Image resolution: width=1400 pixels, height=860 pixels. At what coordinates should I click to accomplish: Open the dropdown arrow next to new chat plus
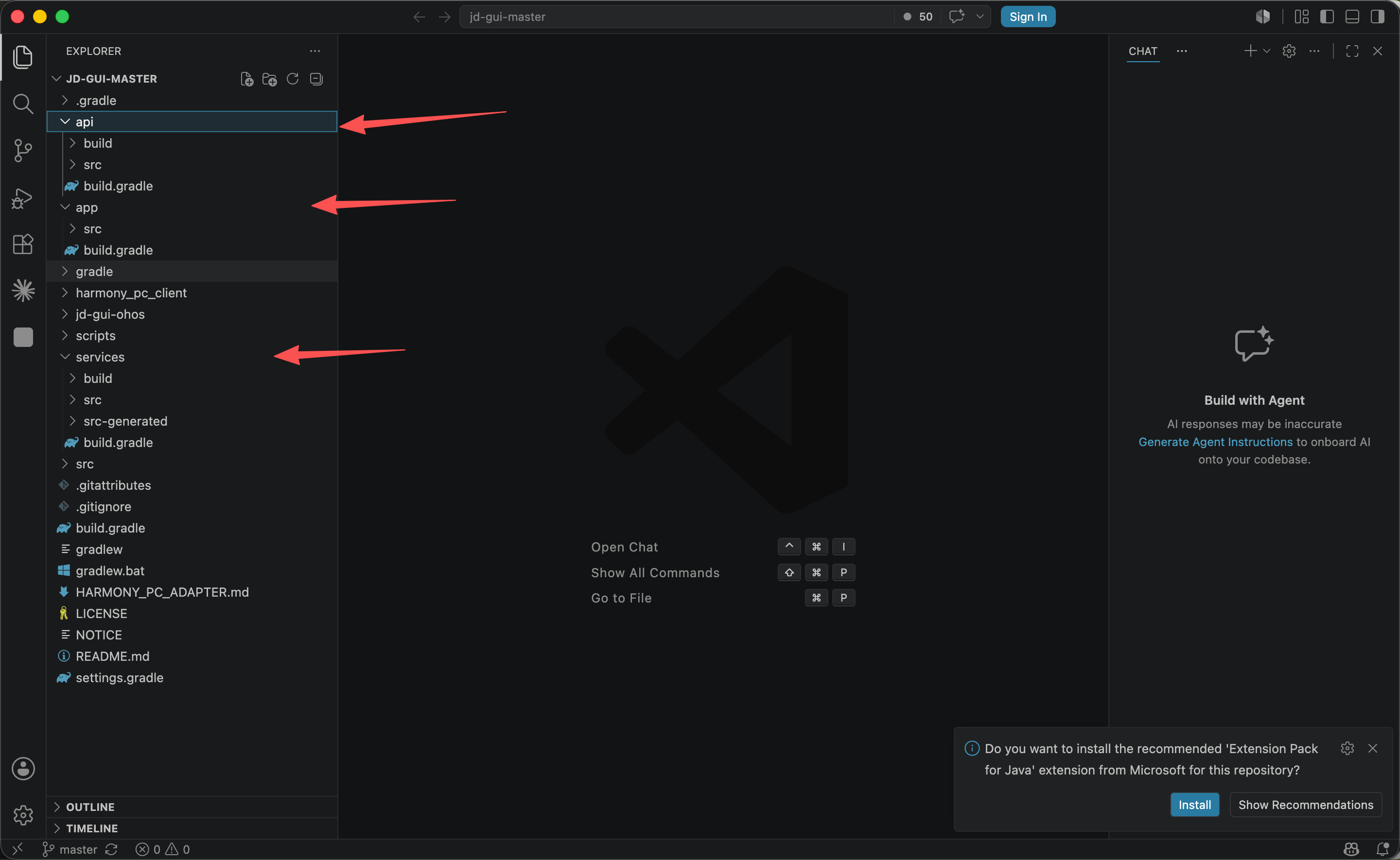point(1266,51)
